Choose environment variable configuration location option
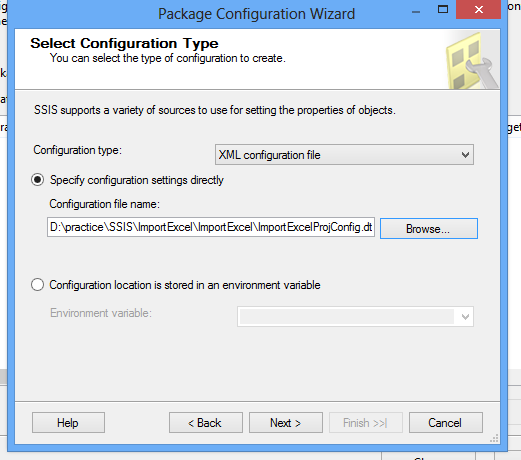The height and width of the screenshot is (460, 521). click(x=37, y=285)
